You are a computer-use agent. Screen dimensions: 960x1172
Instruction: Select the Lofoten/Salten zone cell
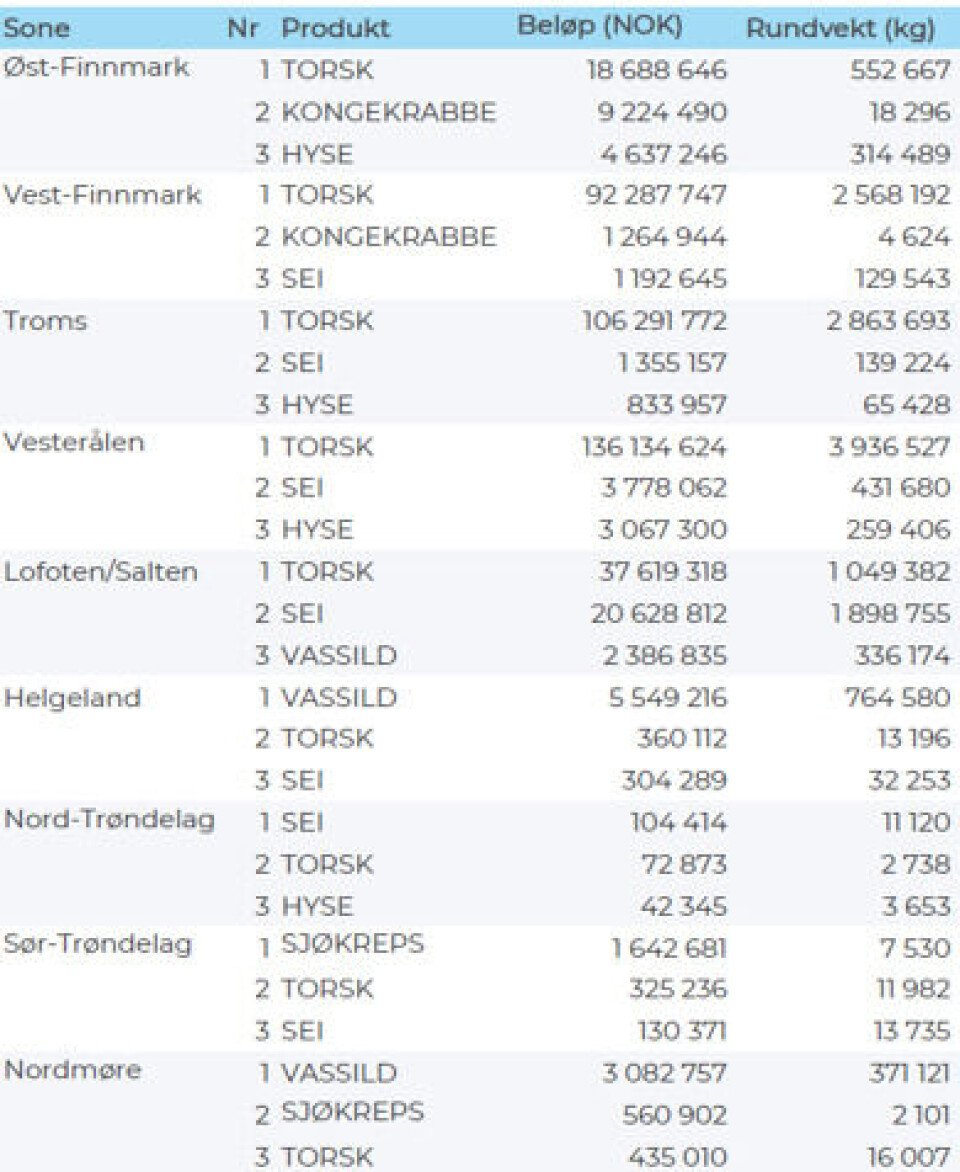coord(101,572)
